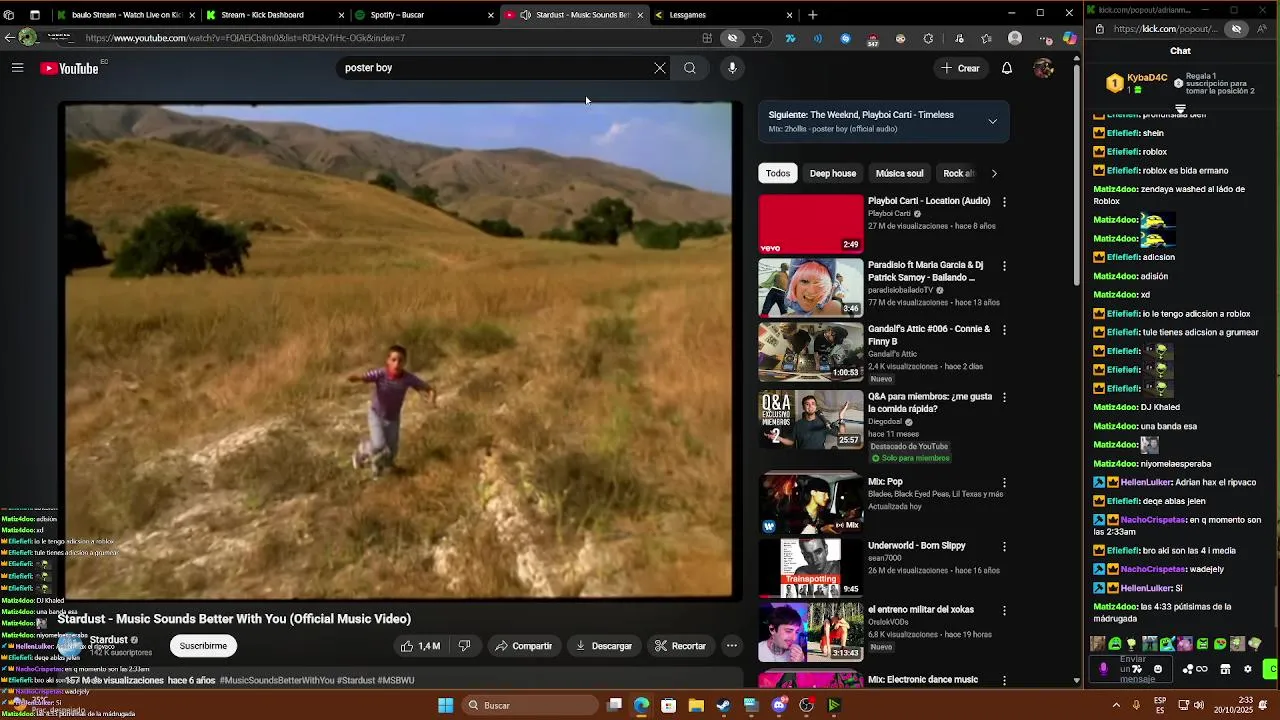
Task: Start voice search with the microphone
Action: pos(732,68)
